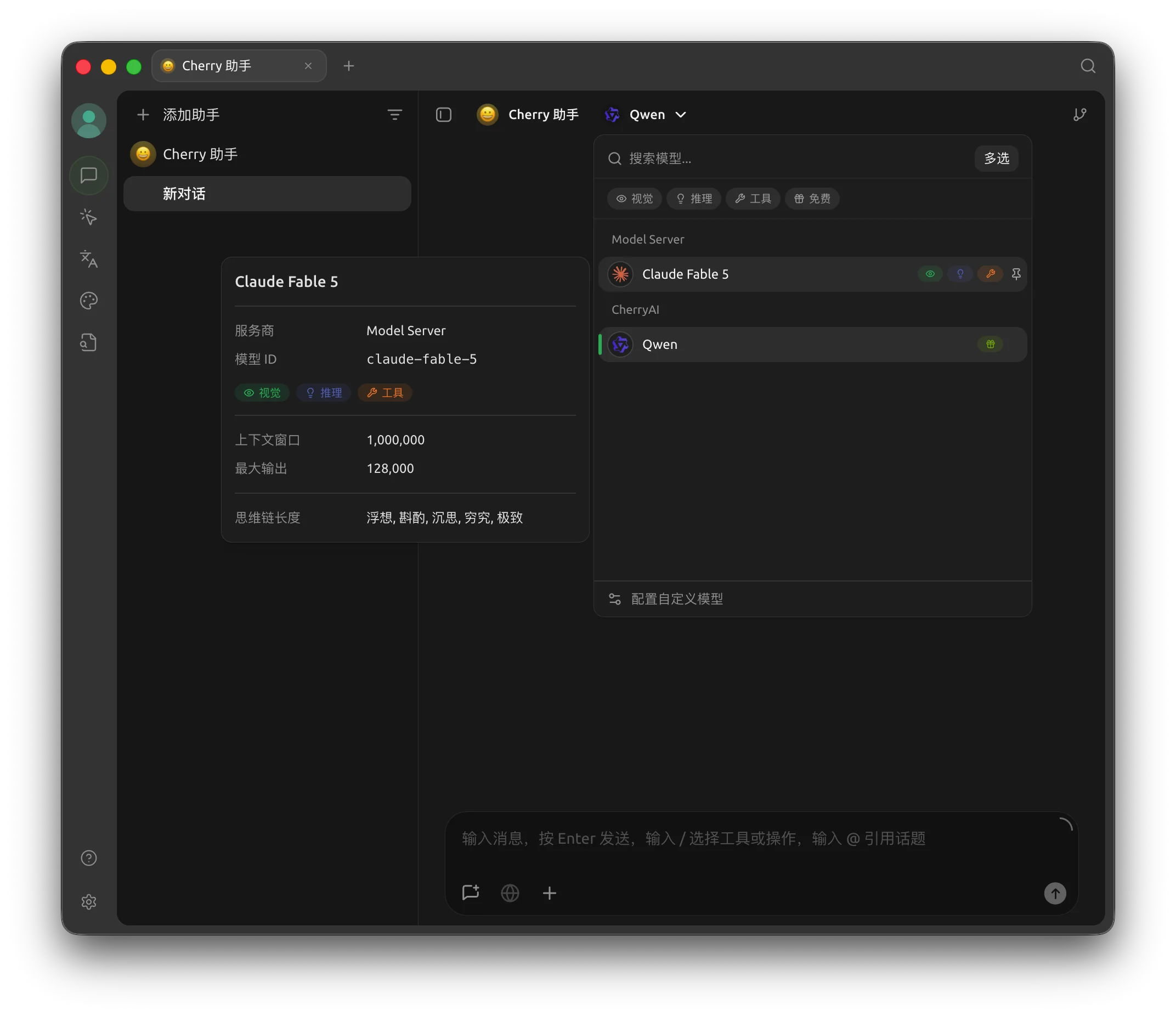This screenshot has width=1176, height=1016.
Task: Click the green 视觉 tag in model card
Action: [262, 393]
